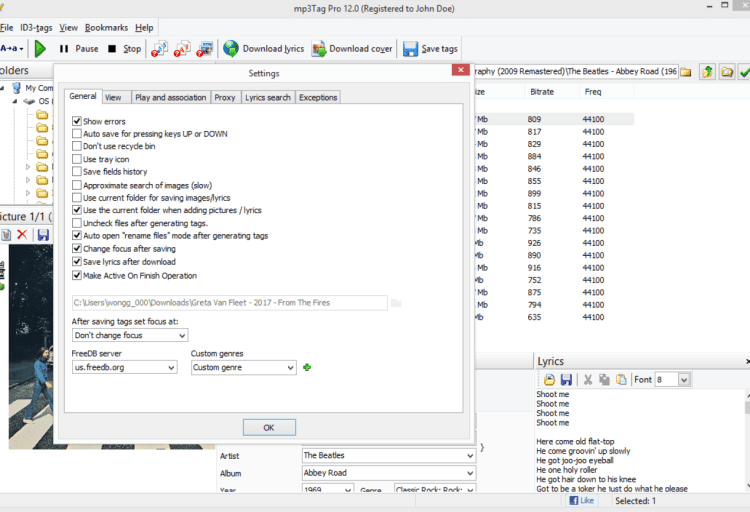Screen dimensions: 750x512
Task: Toggle Make Active On Finish Operation
Action: pos(77,276)
